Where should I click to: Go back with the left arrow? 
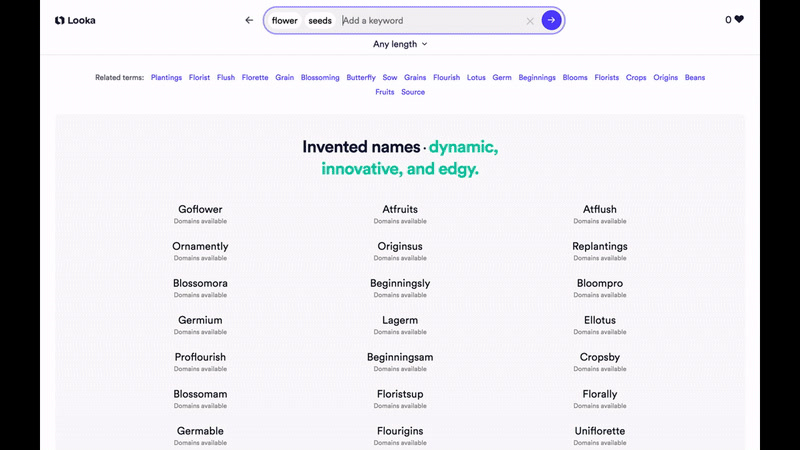pos(249,20)
